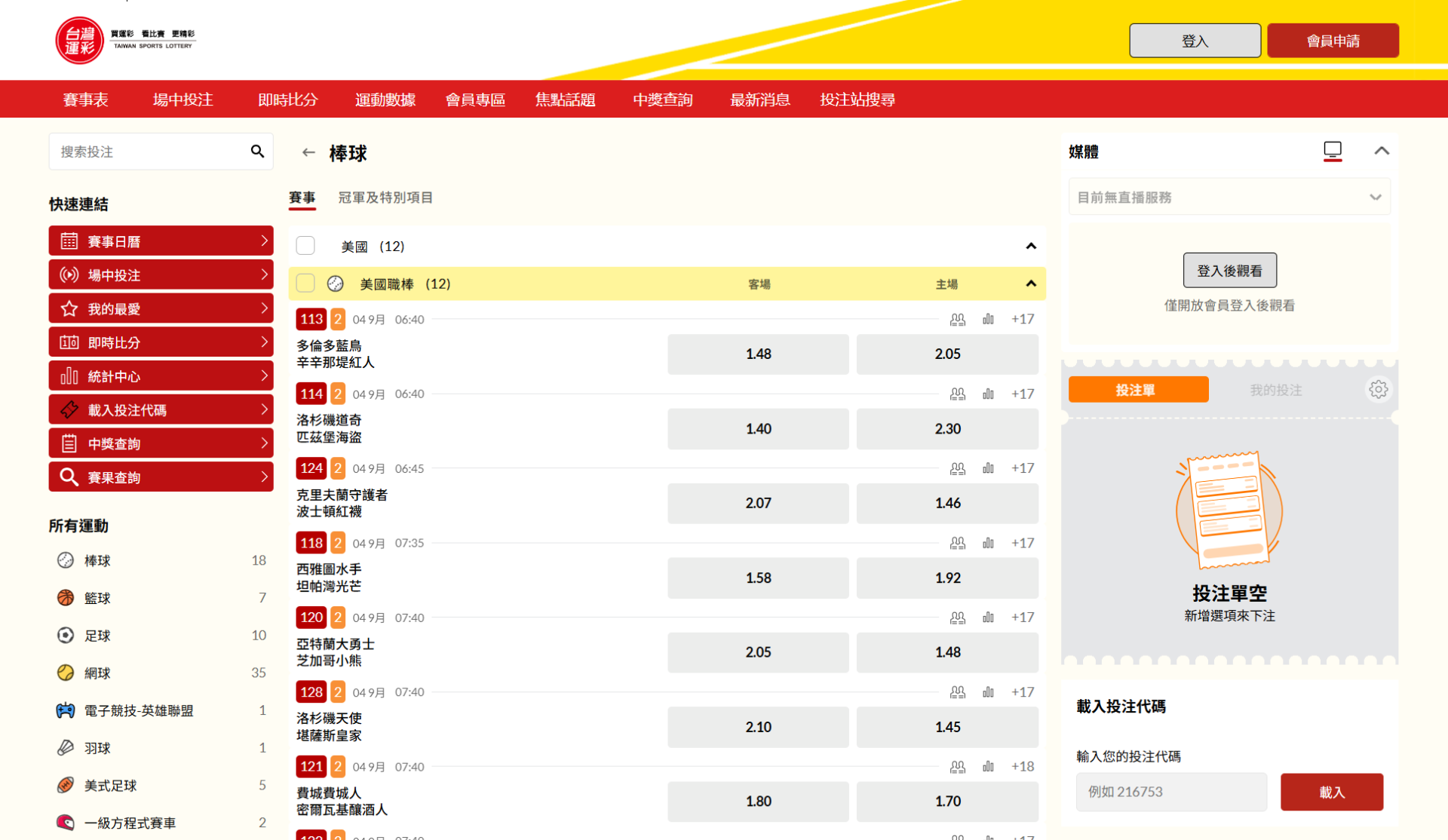1448x840 pixels.
Task: Click the search magnifier icon
Action: pos(257,152)
